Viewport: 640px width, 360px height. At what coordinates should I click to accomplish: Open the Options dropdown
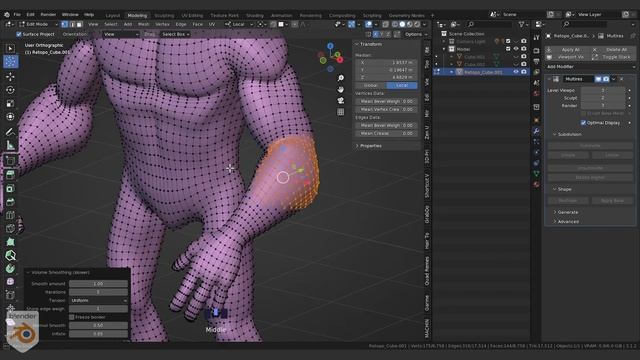coord(415,34)
